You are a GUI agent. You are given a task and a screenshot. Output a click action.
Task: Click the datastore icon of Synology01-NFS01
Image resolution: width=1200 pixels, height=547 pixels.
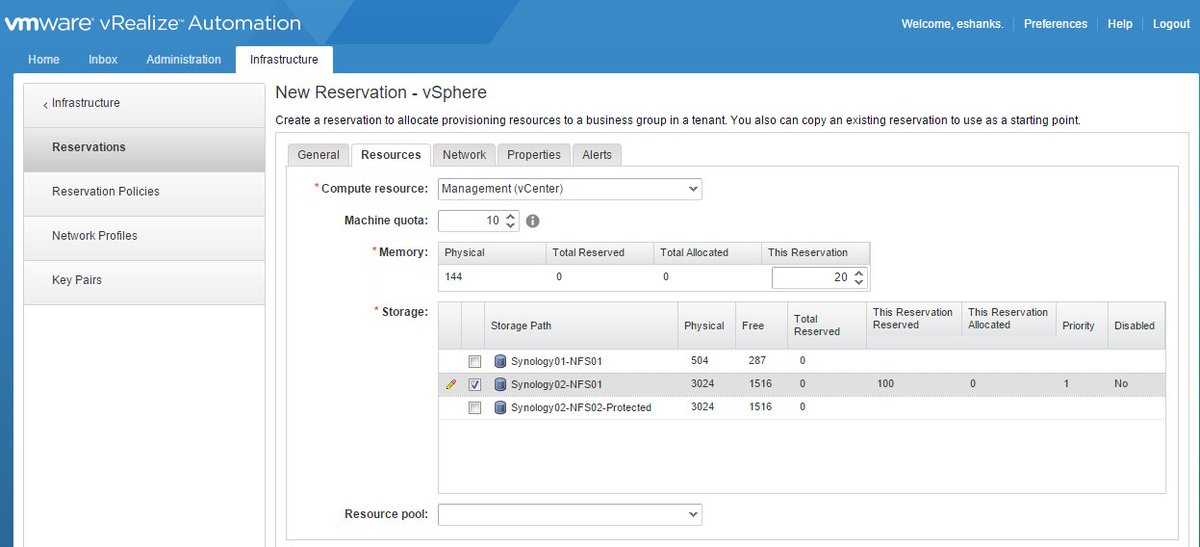click(x=500, y=360)
